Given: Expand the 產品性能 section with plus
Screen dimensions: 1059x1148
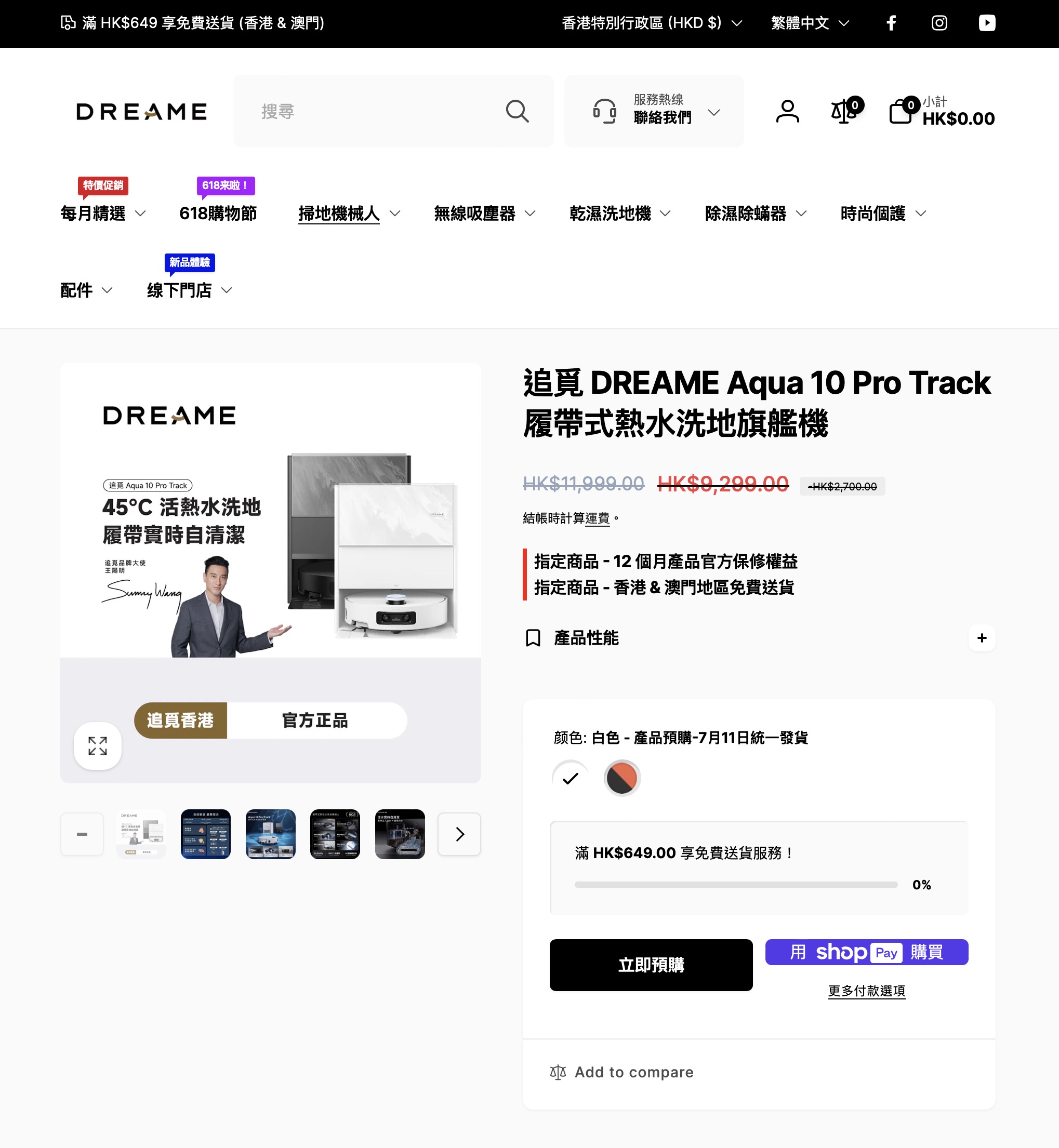Looking at the screenshot, I should click(x=982, y=637).
